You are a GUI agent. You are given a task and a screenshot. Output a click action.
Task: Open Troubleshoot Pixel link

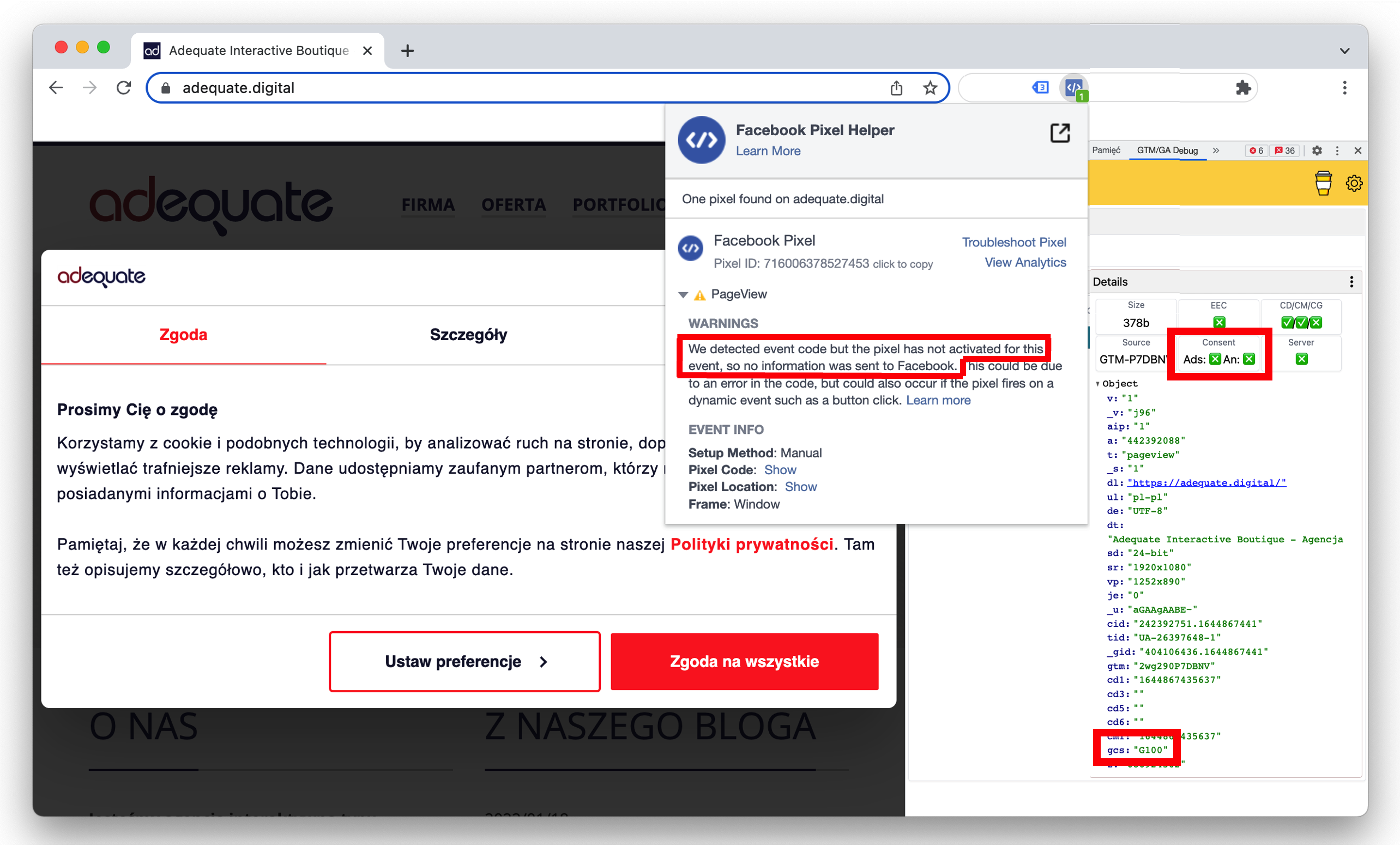point(1014,243)
